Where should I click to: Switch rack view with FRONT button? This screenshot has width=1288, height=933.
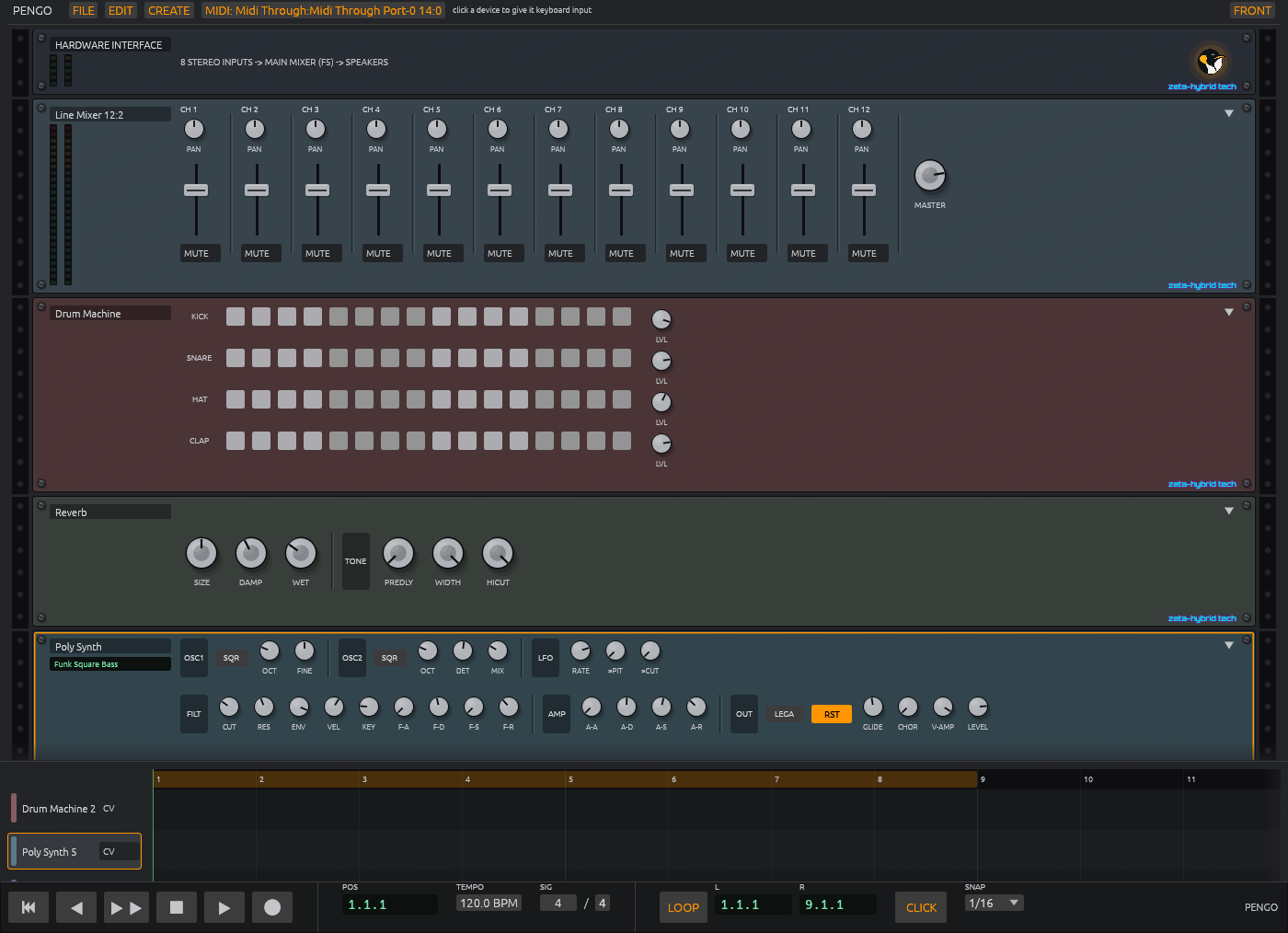pos(1252,10)
